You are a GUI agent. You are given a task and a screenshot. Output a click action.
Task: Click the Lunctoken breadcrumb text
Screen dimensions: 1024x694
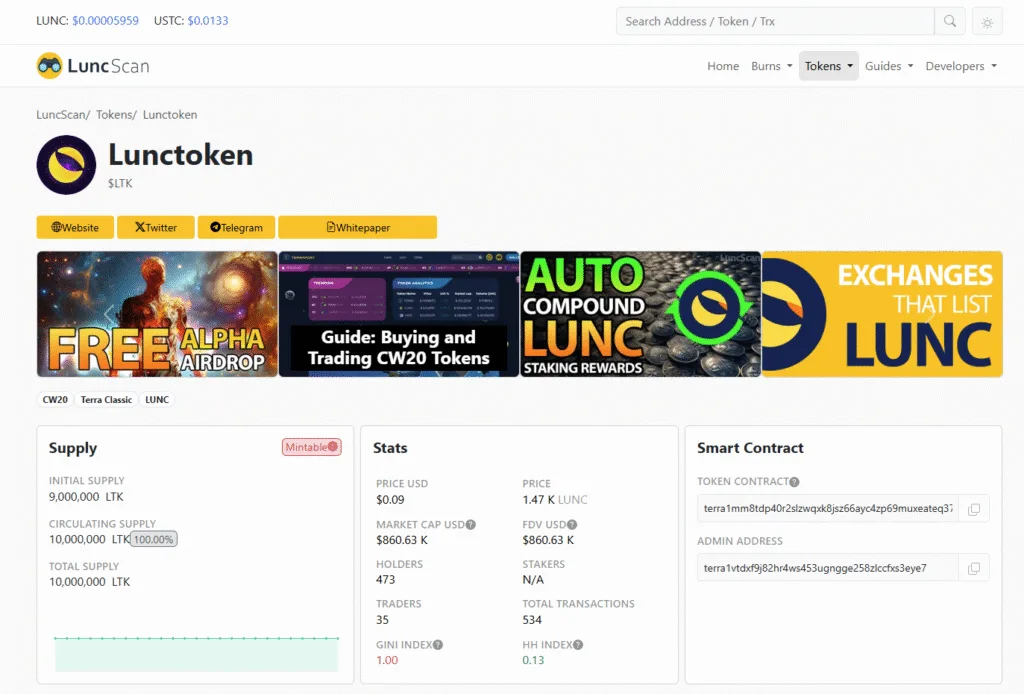[x=170, y=114]
